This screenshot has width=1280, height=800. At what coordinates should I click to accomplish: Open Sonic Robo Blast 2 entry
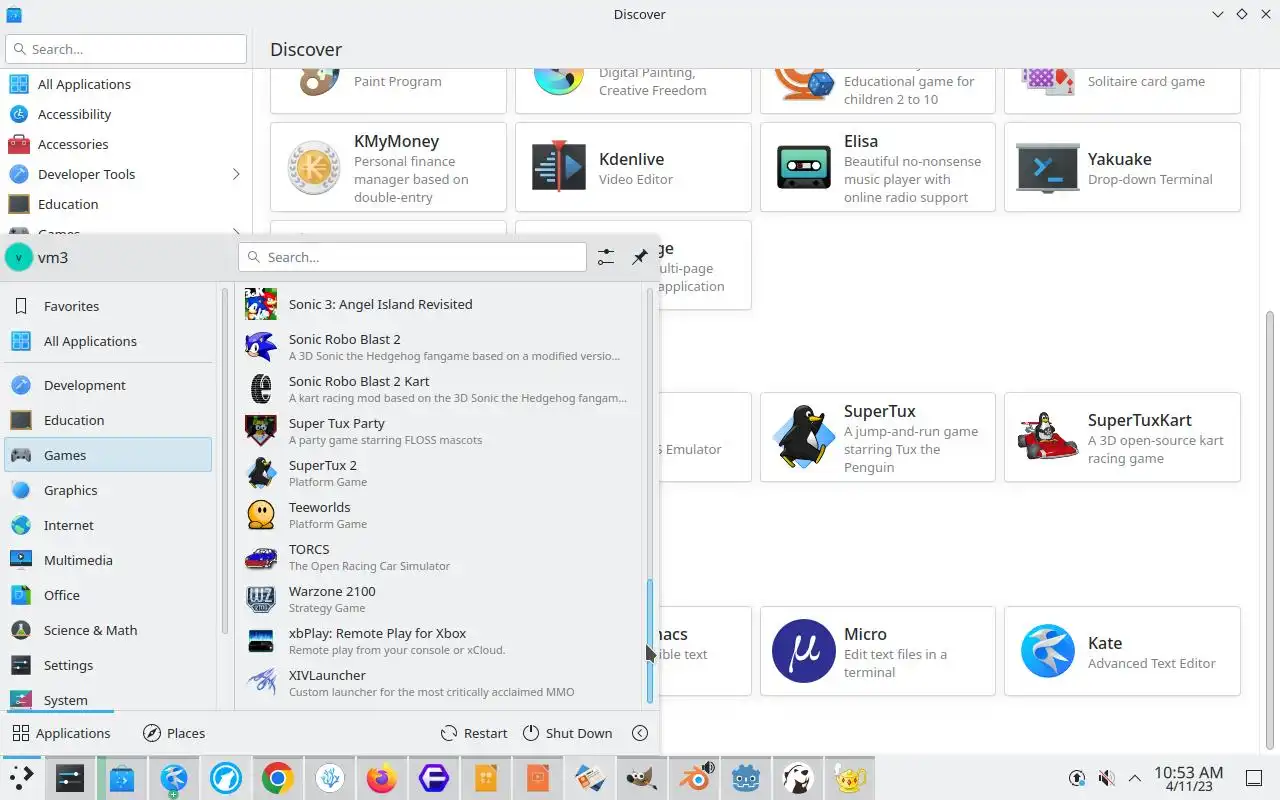(440, 346)
